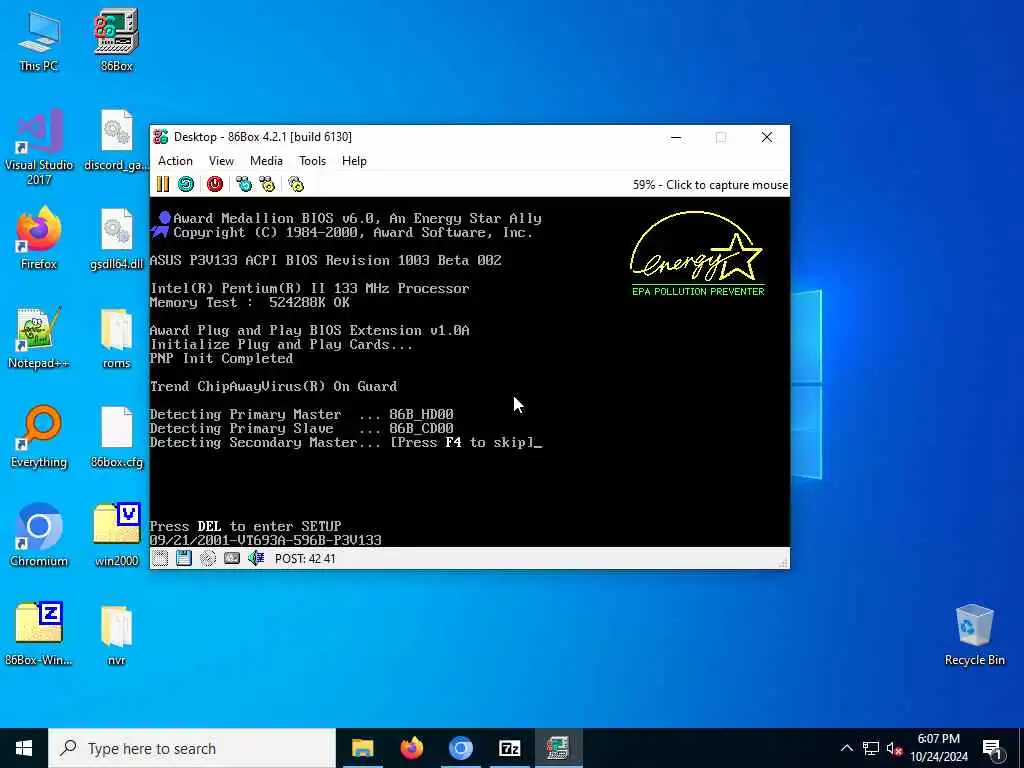Select the This PC desktop icon
The height and width of the screenshot is (768, 1024).
click(39, 40)
